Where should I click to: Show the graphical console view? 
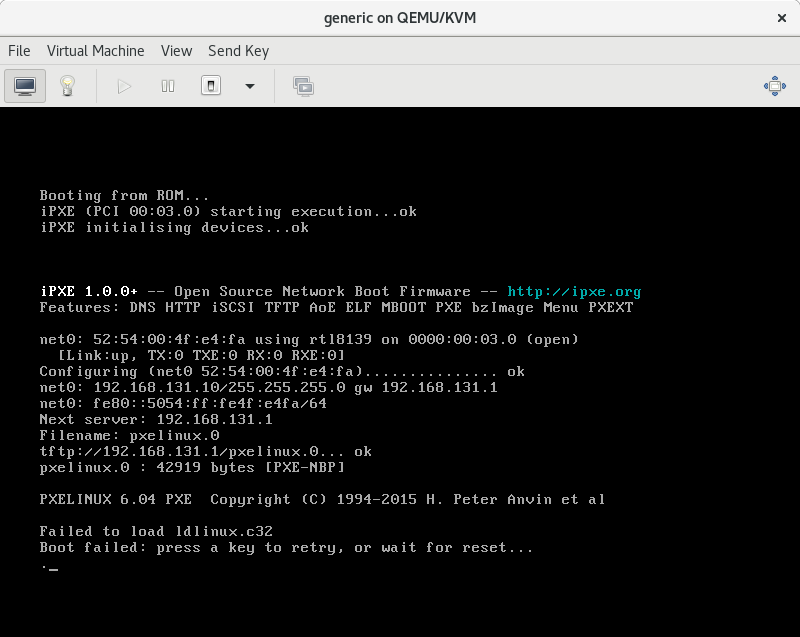25,86
